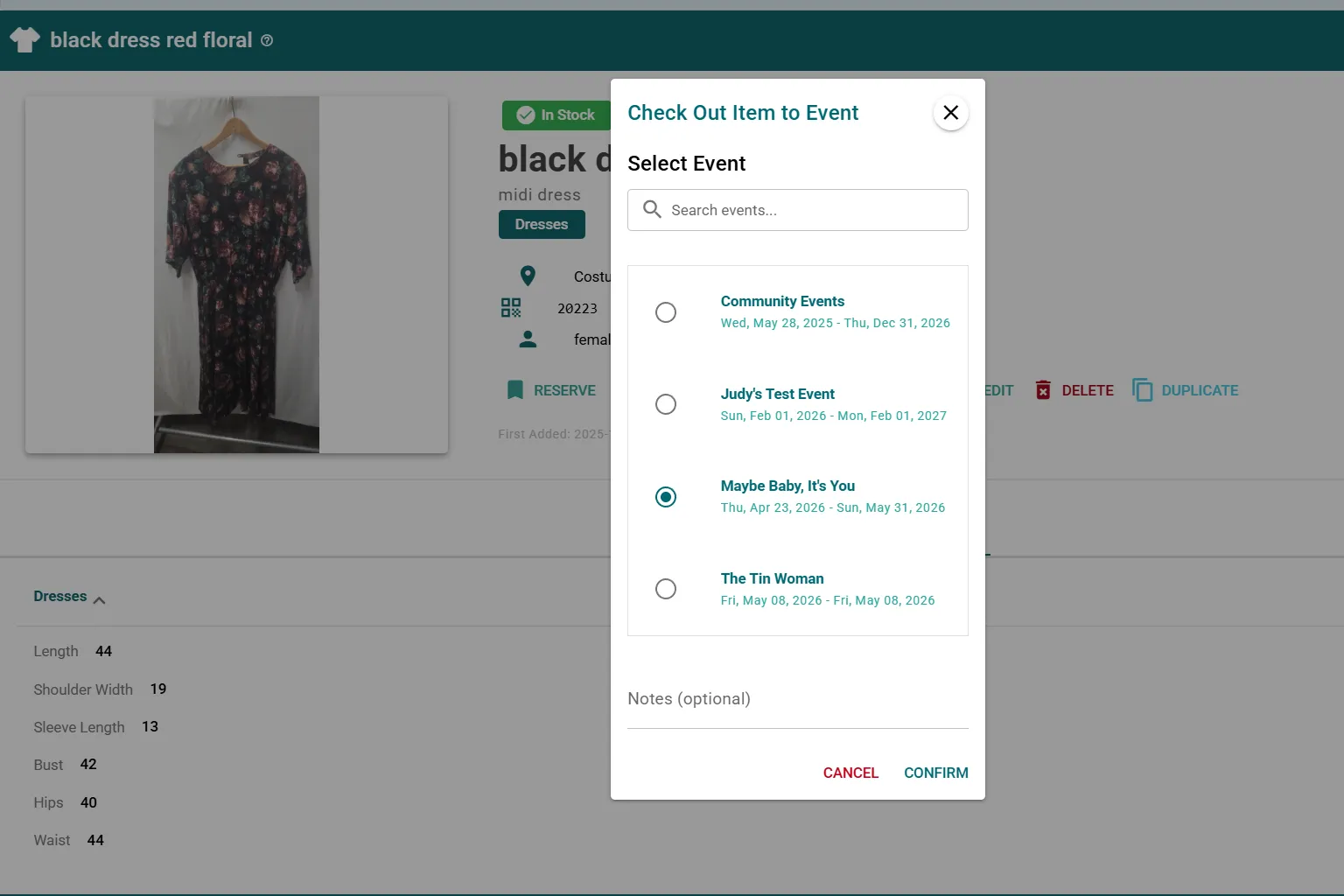Select Judy's Test Event option

click(x=666, y=404)
